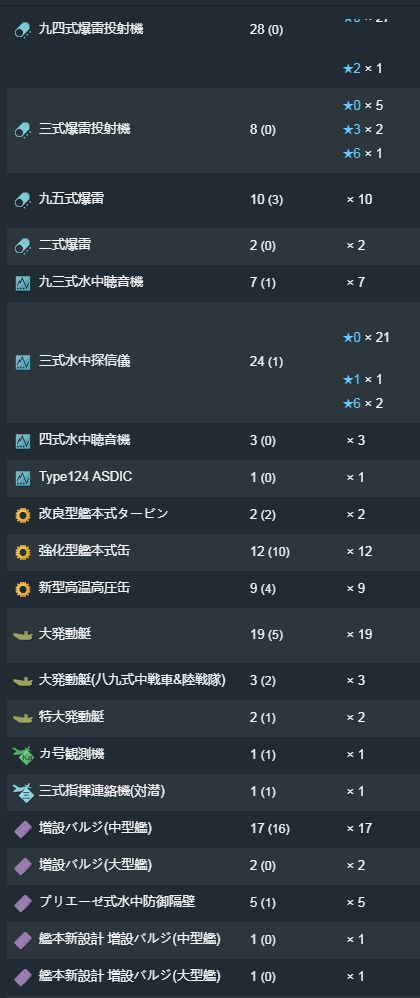Select the 特大発動艇 row name
Screen dimensions: 420x998
click(71, 717)
